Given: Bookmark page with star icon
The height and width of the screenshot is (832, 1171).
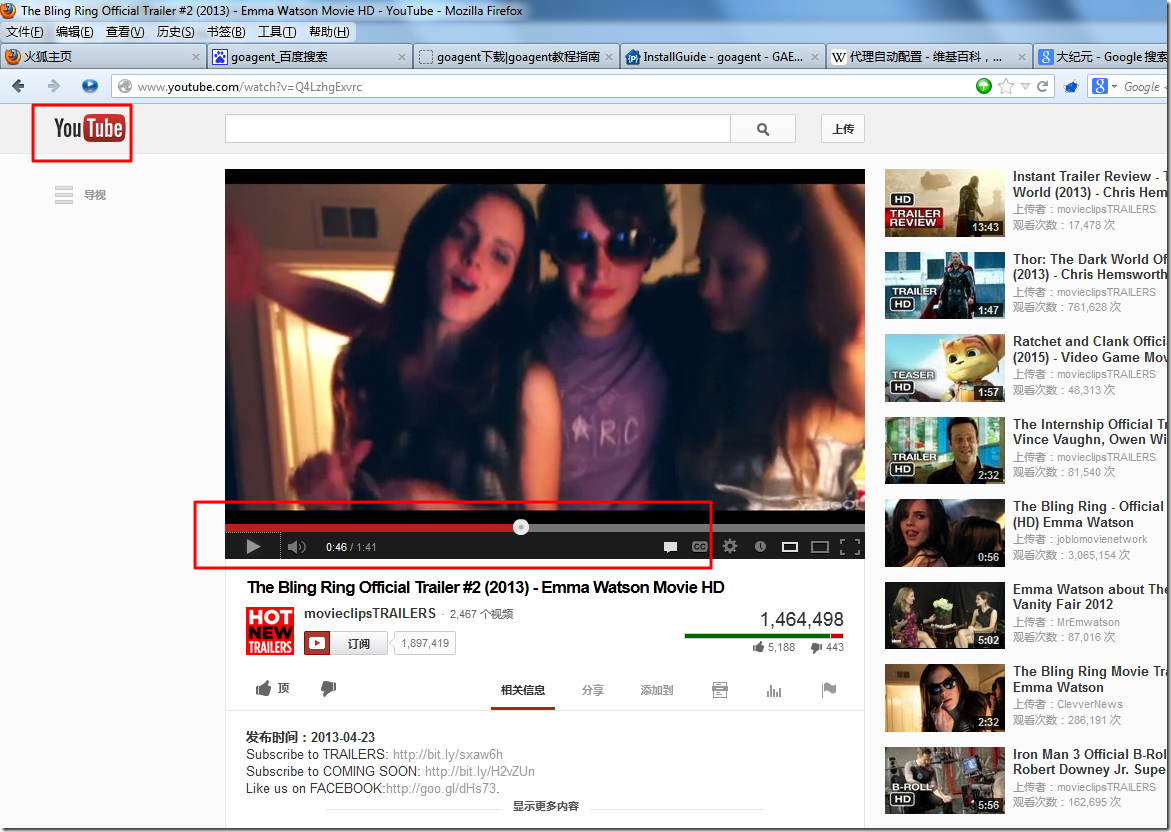Looking at the screenshot, I should tap(1006, 86).
